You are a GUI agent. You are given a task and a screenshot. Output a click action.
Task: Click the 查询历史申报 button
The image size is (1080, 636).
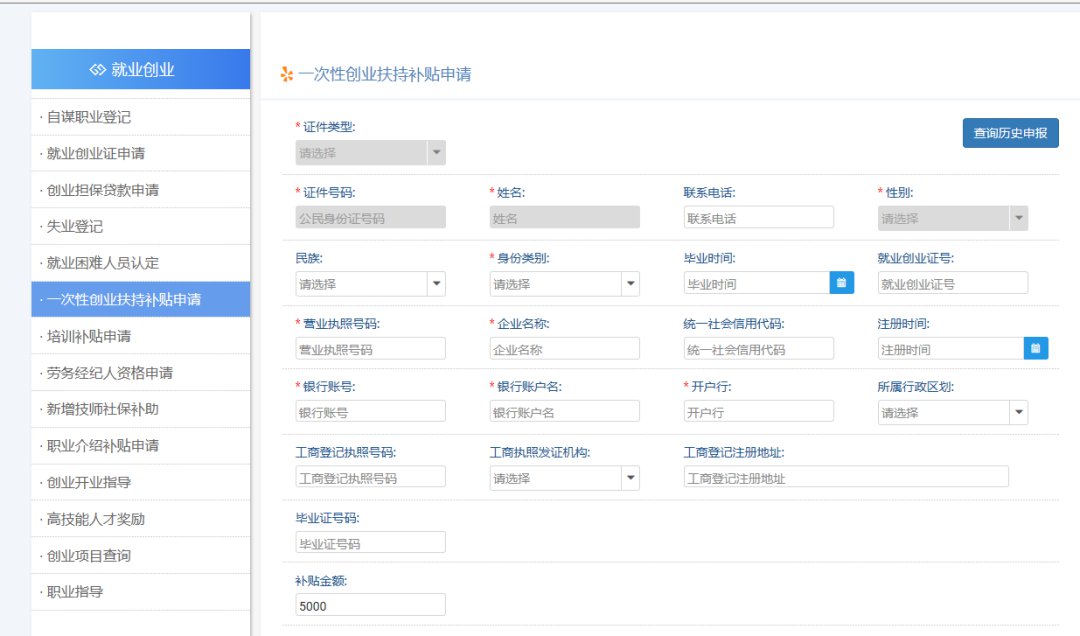point(1010,132)
